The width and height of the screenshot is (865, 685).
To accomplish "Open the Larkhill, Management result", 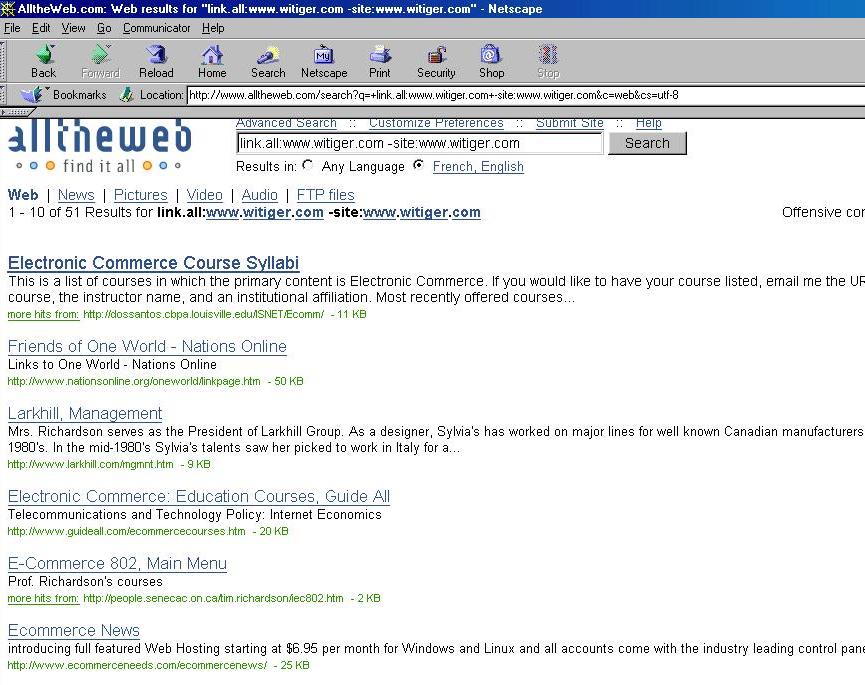I will [x=85, y=413].
